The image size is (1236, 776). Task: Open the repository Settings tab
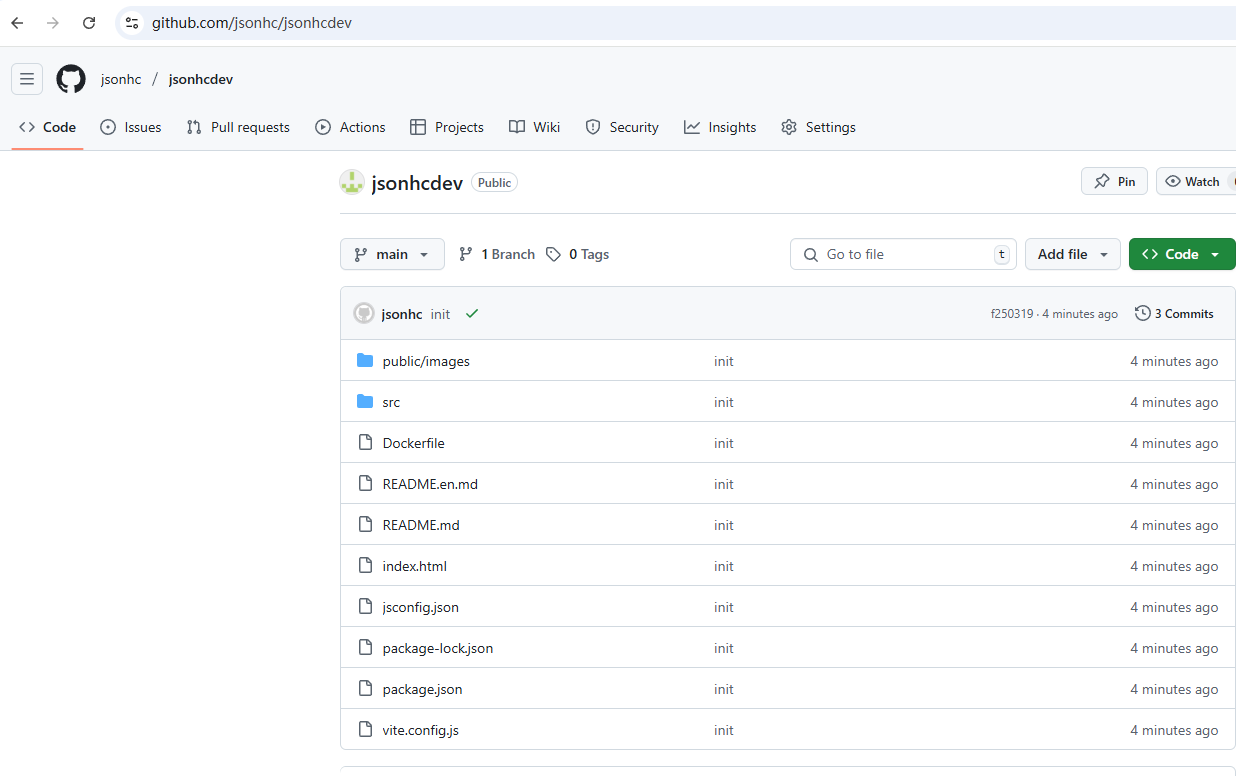click(x=818, y=127)
